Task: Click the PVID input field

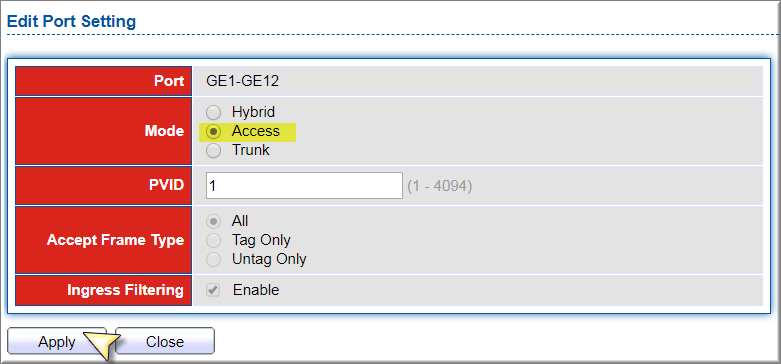Action: 304,186
